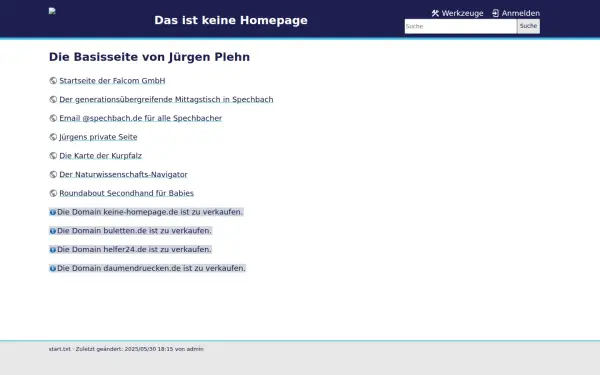This screenshot has height=375, width=600.
Task: Open the generationsübergreifende Mittagstisch in Spechbach link
Action: [166, 99]
